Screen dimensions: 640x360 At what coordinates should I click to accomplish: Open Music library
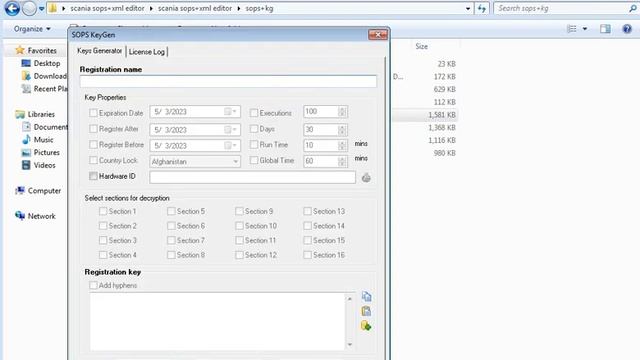point(38,140)
